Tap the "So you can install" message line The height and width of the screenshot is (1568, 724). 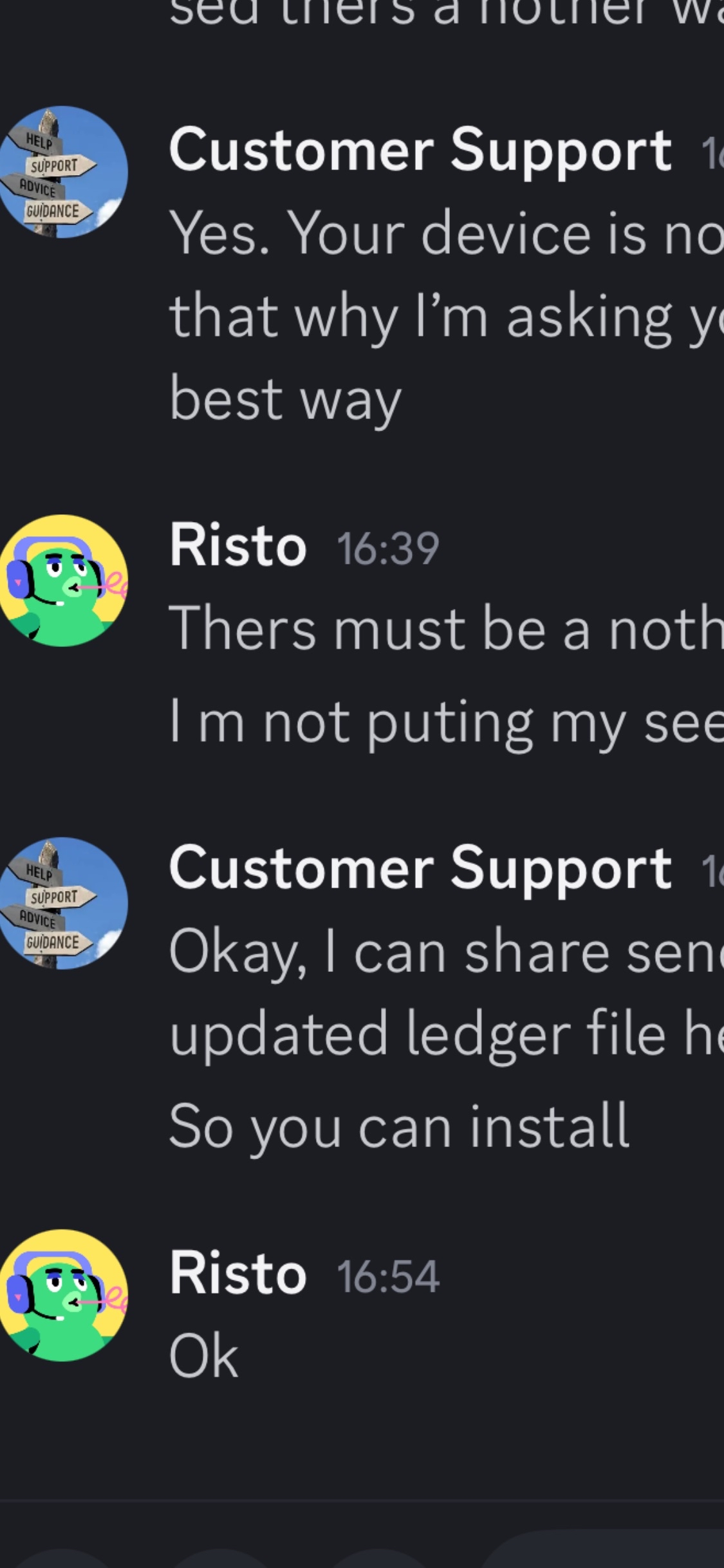(399, 1126)
